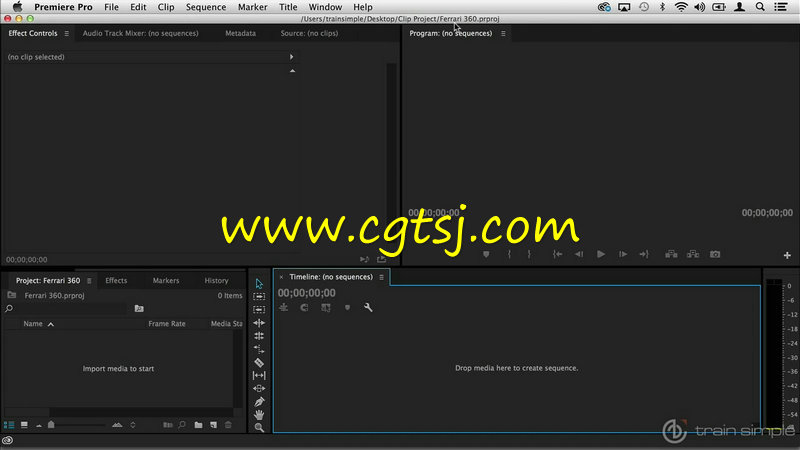Click the New Item icon in Project panel

click(x=213, y=425)
